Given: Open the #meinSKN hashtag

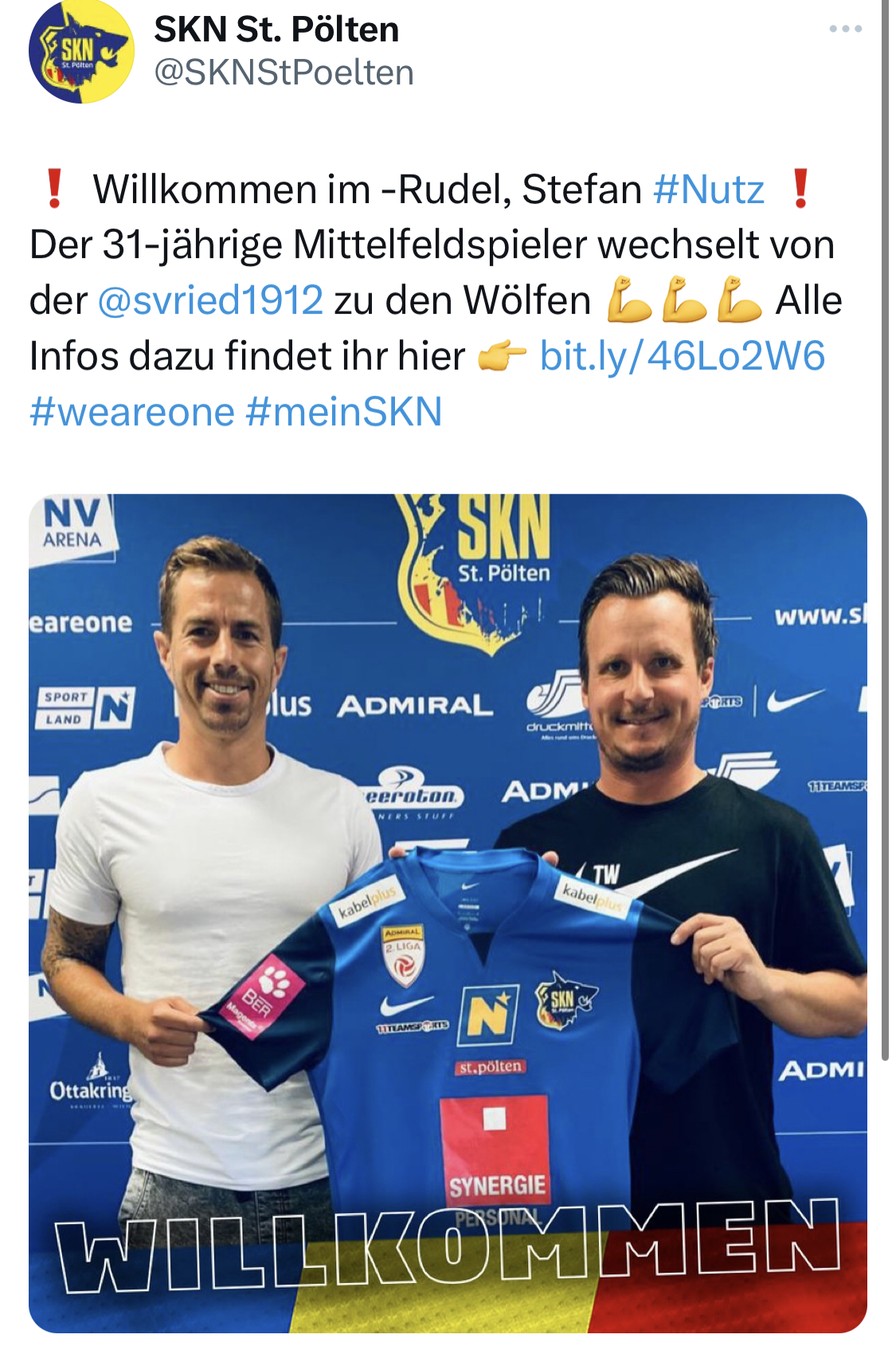Looking at the screenshot, I should coord(344,412).
